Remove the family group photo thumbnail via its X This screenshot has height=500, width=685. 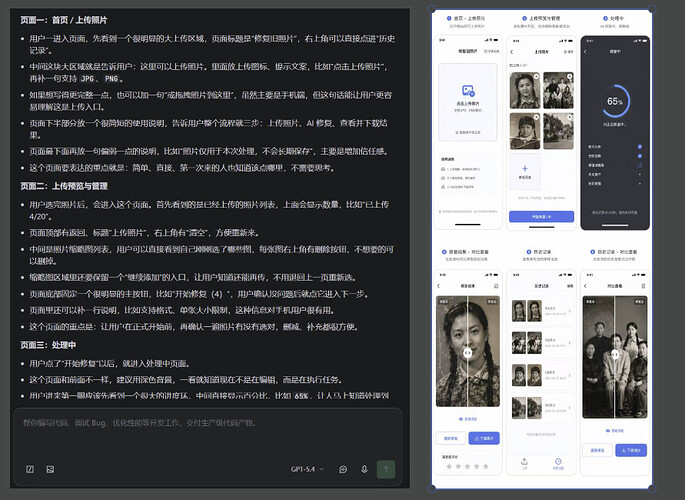[570, 76]
